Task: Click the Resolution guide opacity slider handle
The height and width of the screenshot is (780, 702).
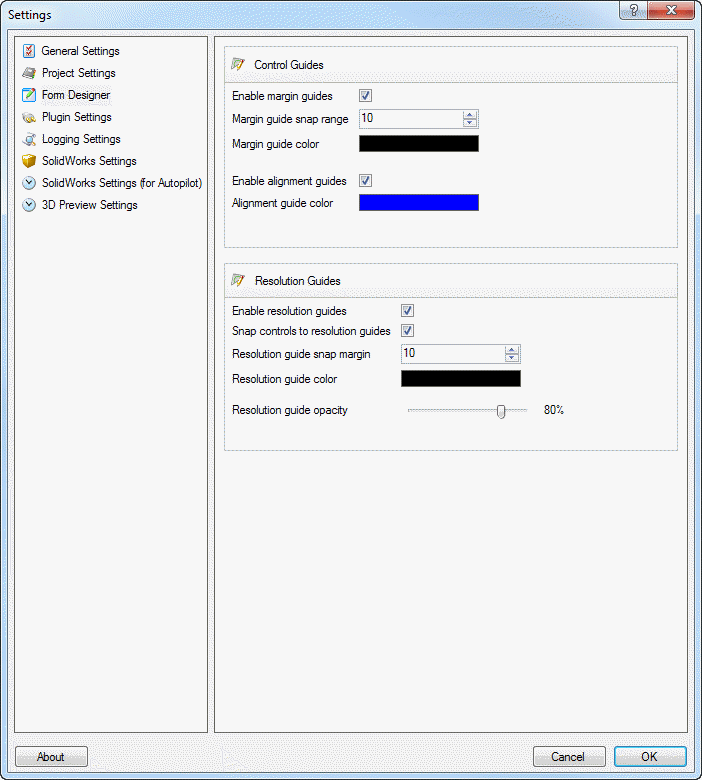Action: pyautogui.click(x=501, y=411)
